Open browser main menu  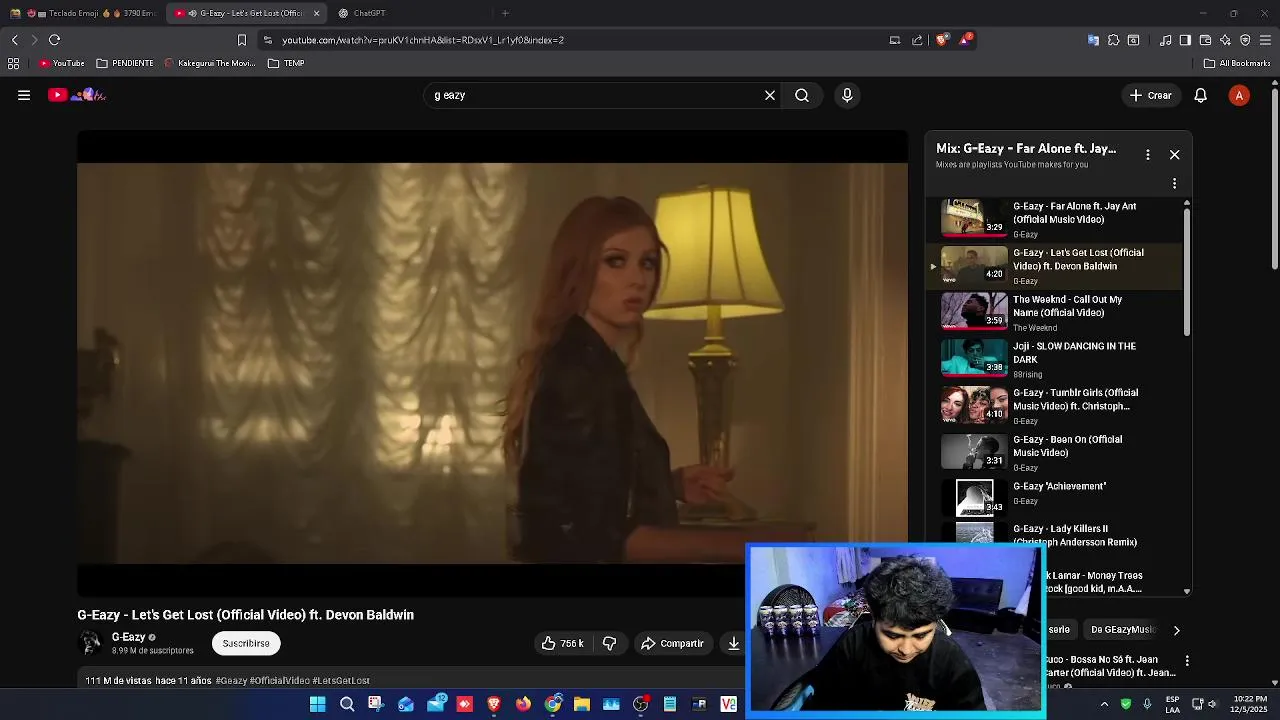(1265, 40)
